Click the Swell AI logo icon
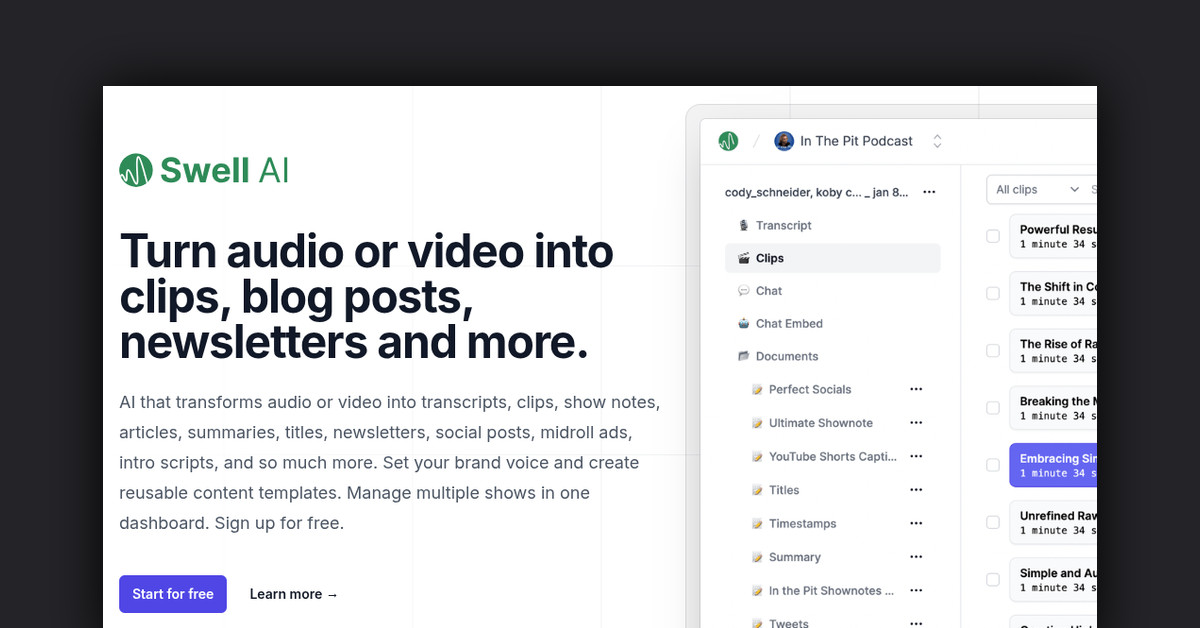Screen dimensions: 1200x628 (135, 170)
